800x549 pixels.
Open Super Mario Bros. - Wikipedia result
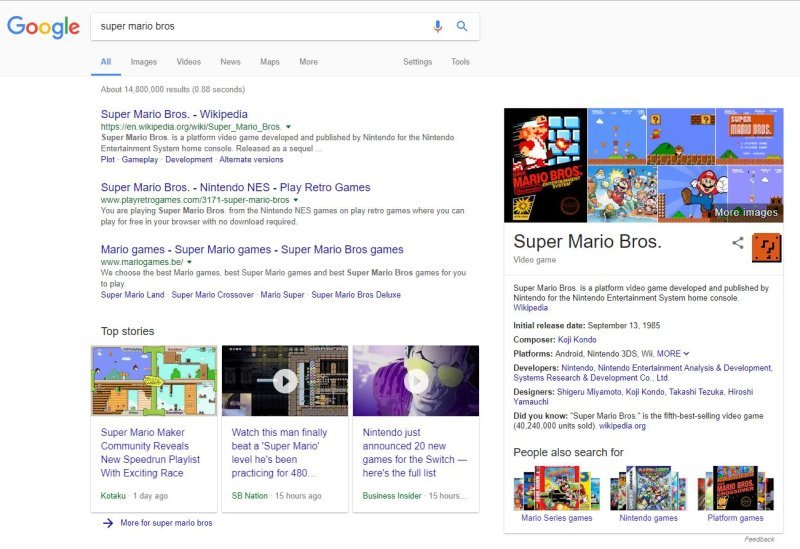(174, 114)
